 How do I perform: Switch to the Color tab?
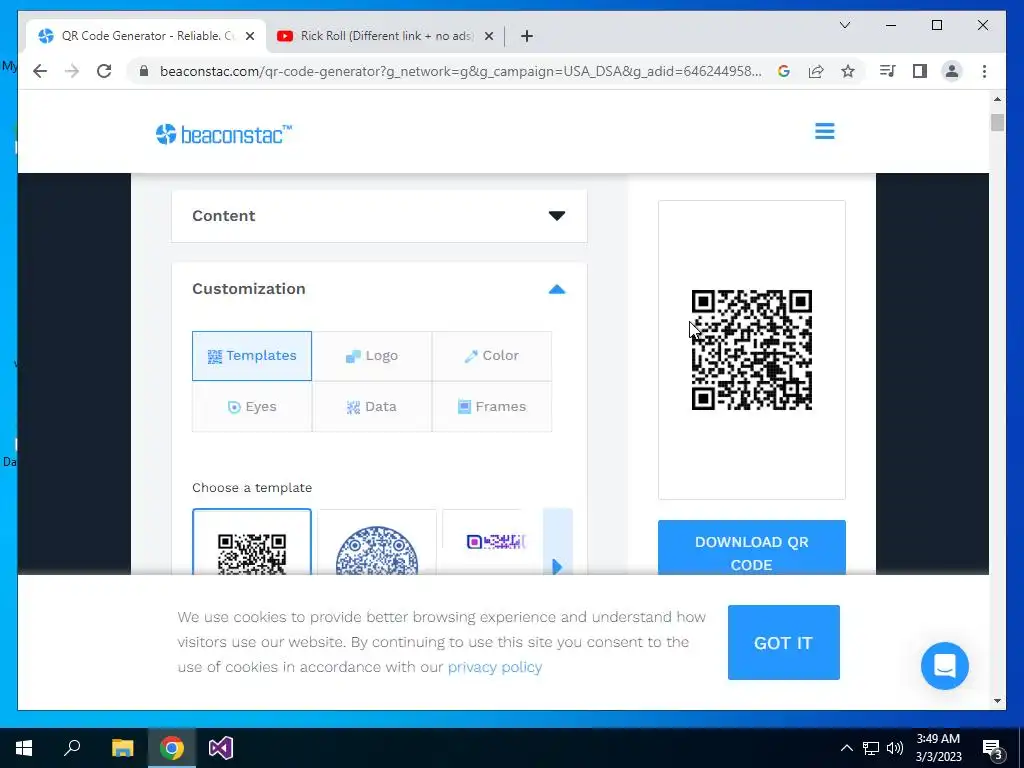point(492,356)
